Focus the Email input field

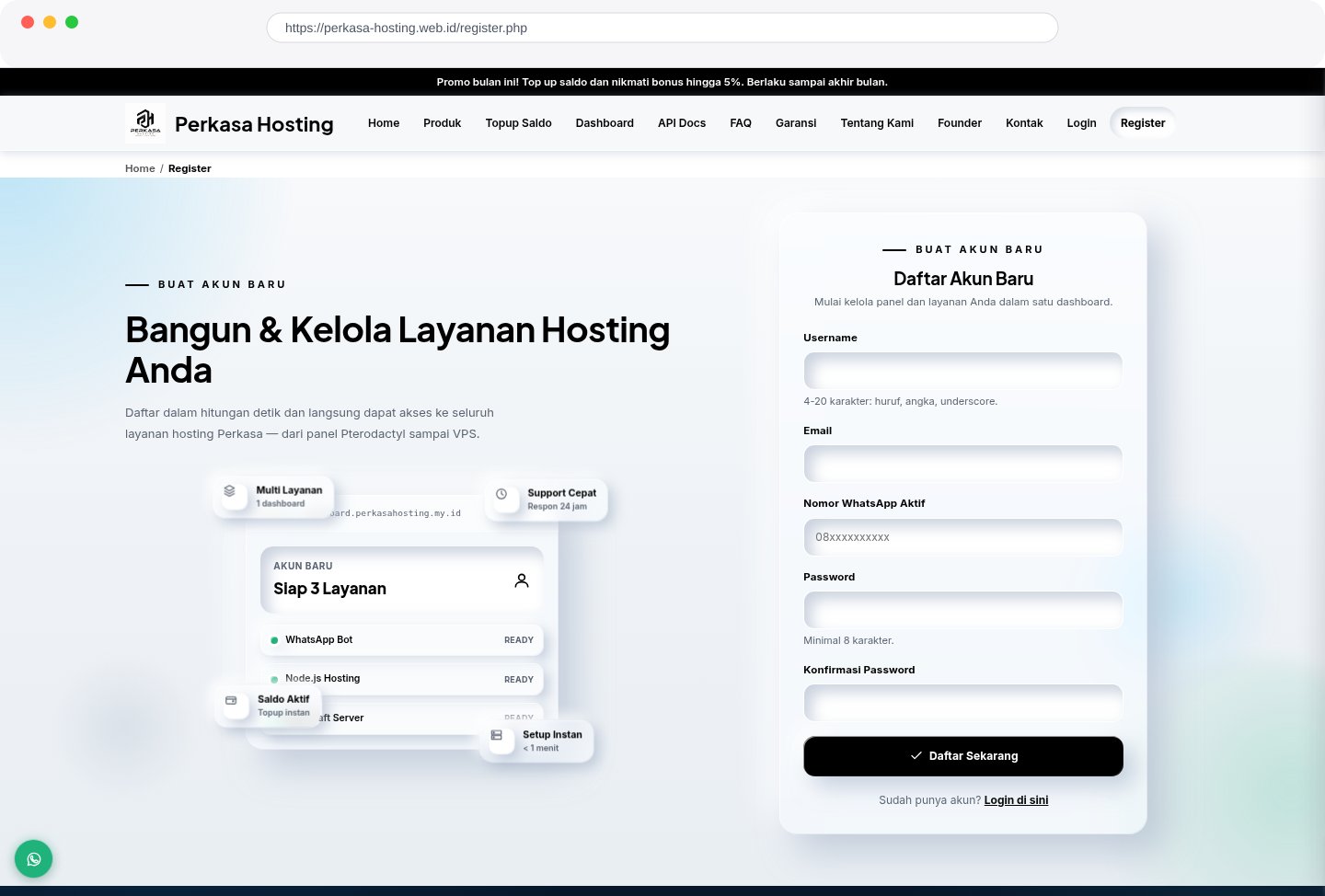pyautogui.click(x=963, y=464)
